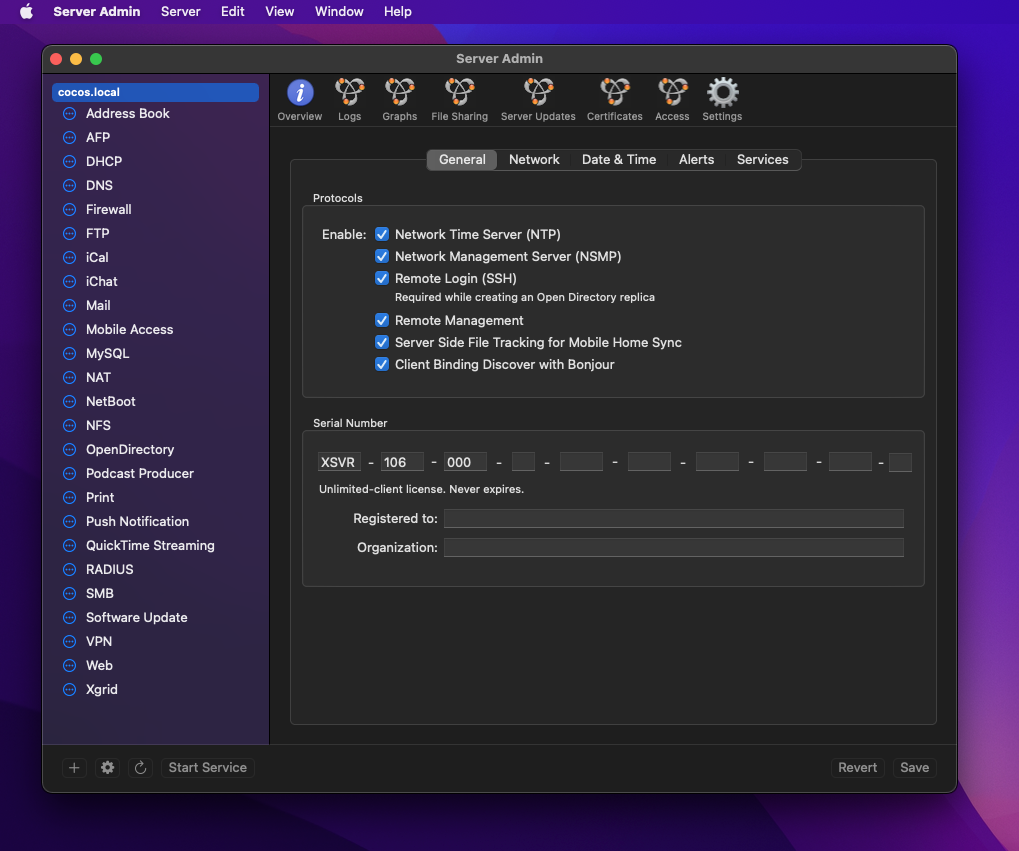Open the gear action menu at bottom
Screen dimensions: 1019x851
pos(108,767)
